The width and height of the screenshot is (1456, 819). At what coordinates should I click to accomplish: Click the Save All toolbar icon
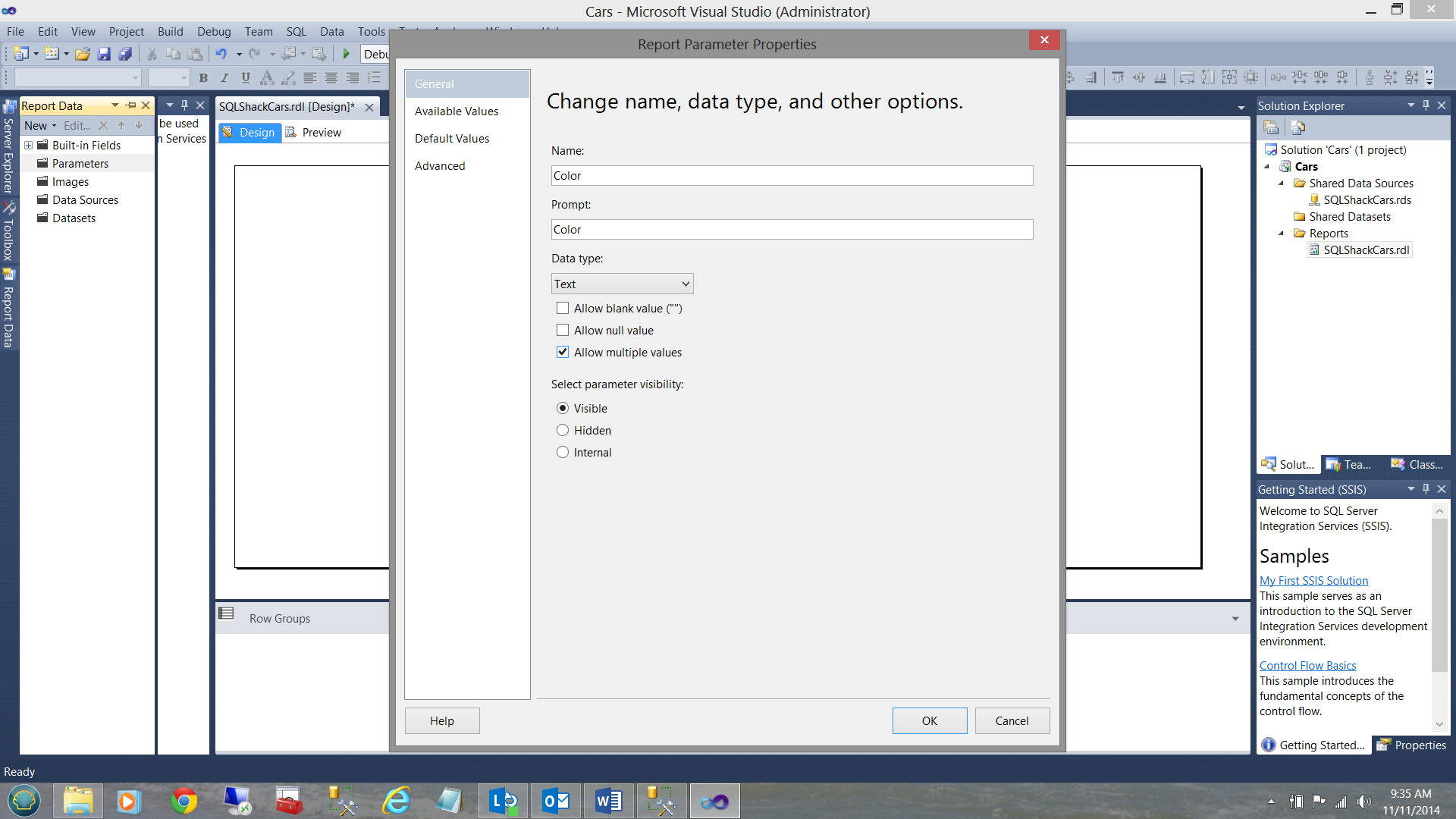pyautogui.click(x=125, y=54)
